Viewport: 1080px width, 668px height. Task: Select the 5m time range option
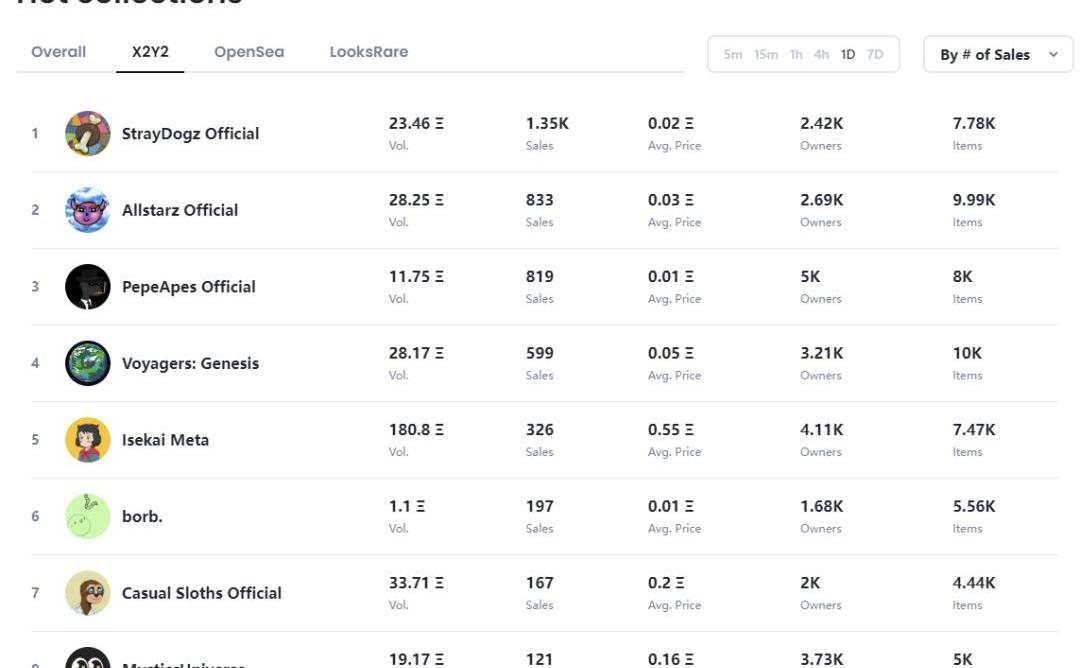point(733,55)
